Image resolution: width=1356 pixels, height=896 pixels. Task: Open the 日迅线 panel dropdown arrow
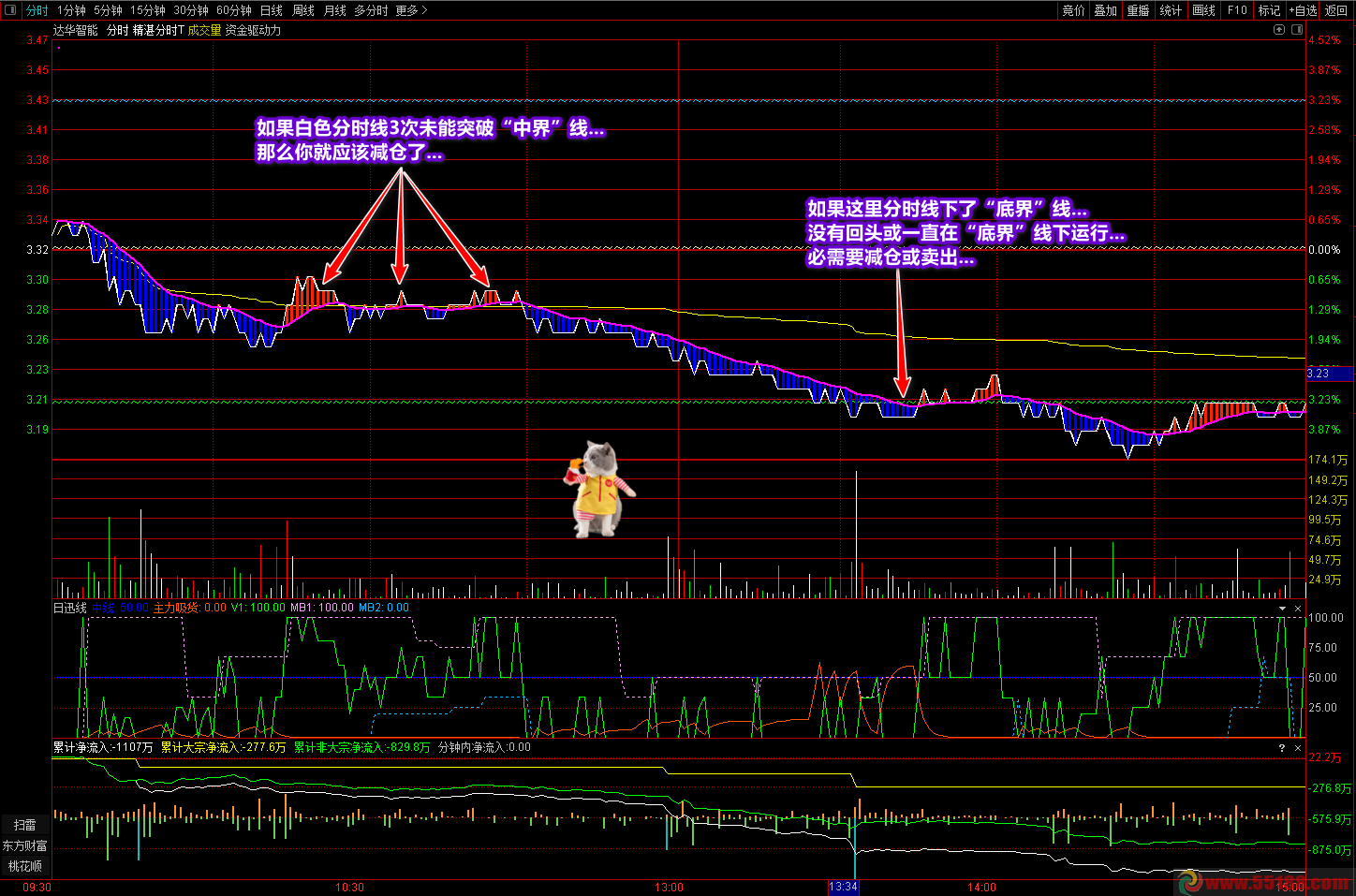pyautogui.click(x=1282, y=609)
